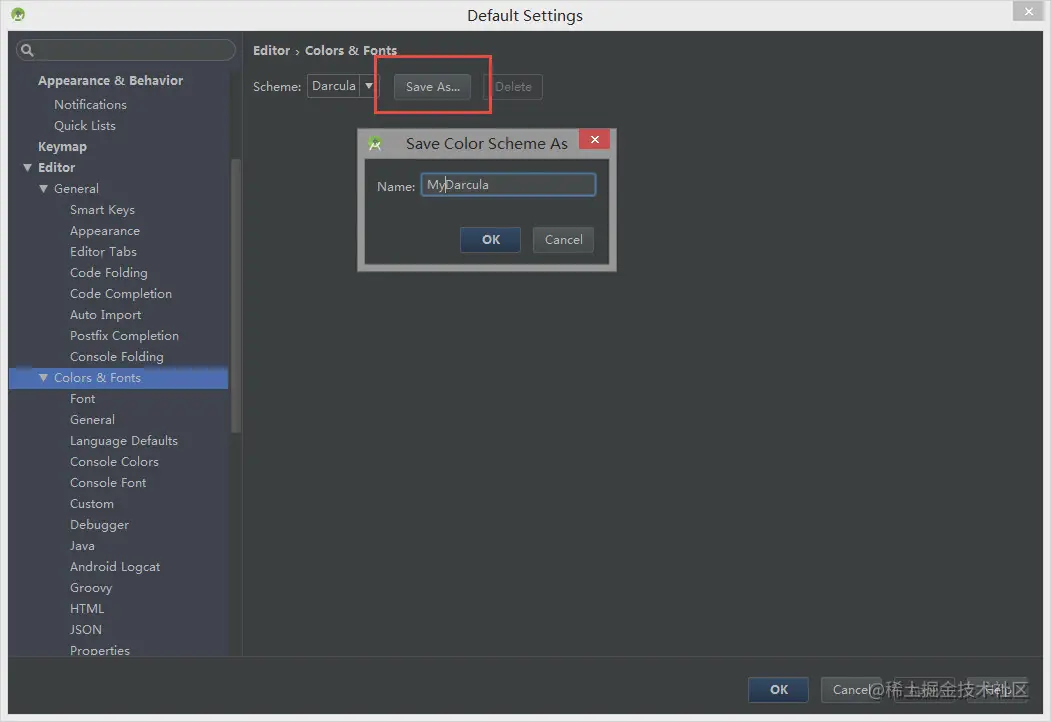Open Postfix Completion settings

click(125, 336)
